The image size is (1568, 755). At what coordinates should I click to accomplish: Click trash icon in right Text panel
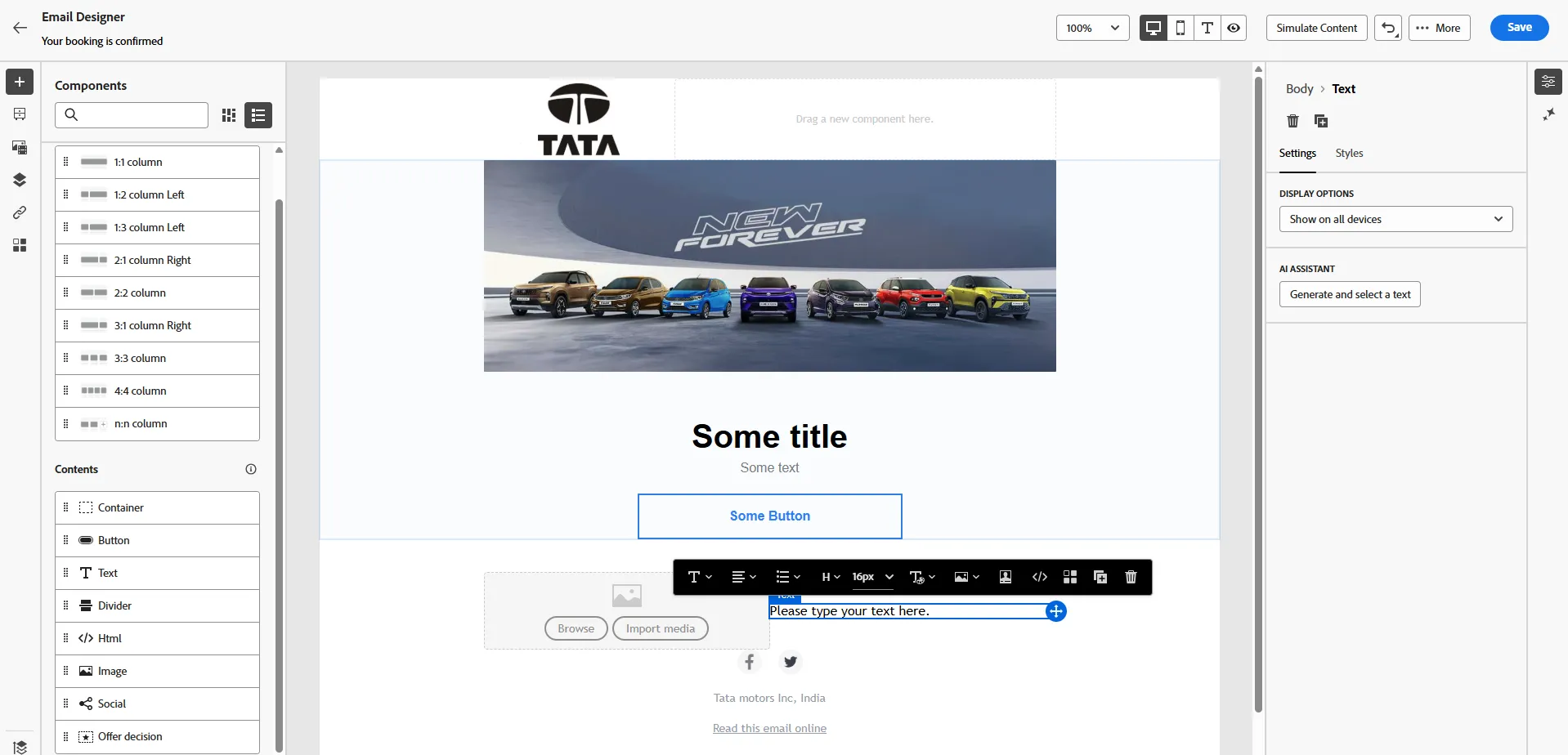click(1292, 121)
